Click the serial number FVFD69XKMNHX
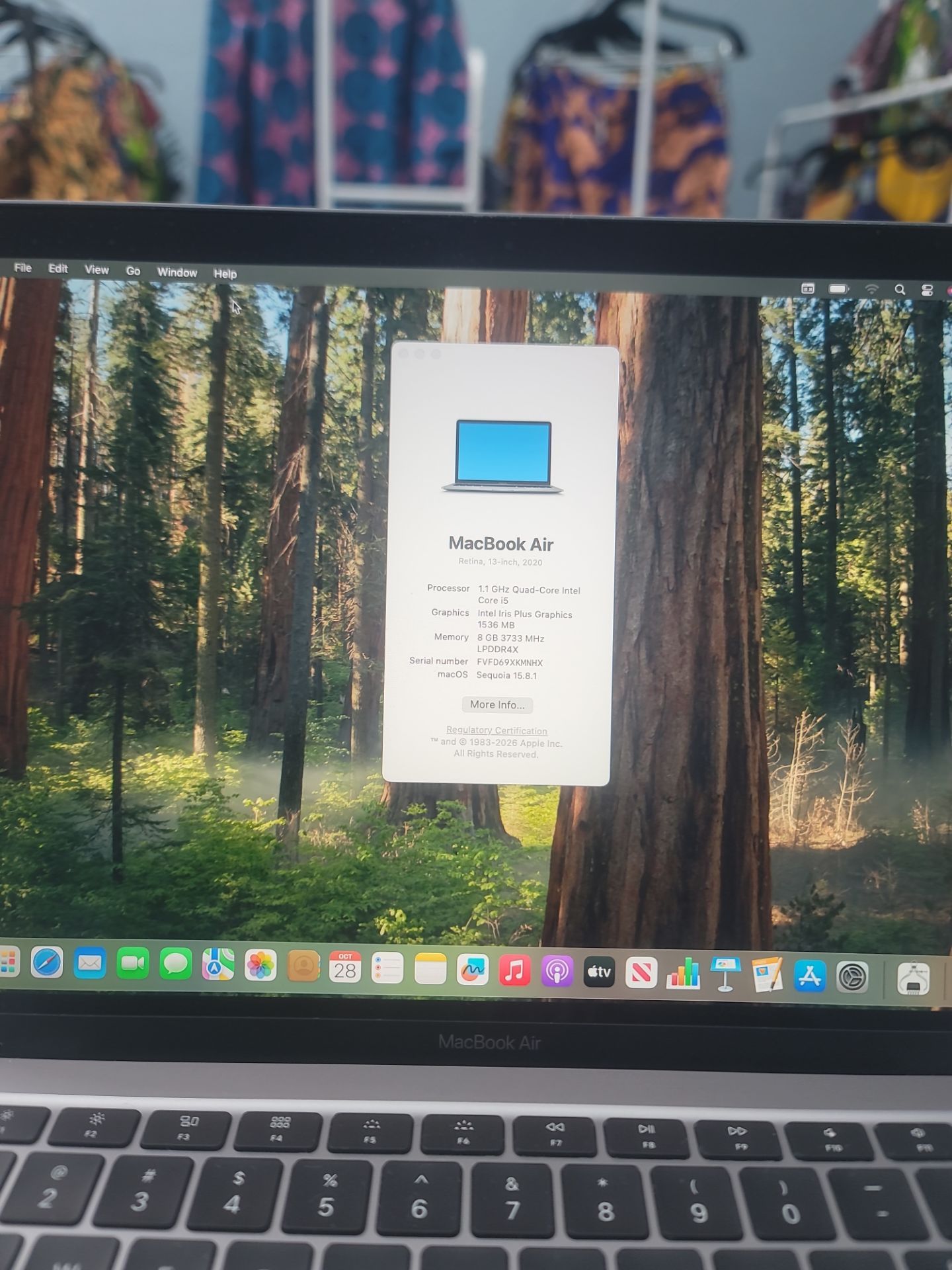The image size is (952, 1270). click(510, 663)
